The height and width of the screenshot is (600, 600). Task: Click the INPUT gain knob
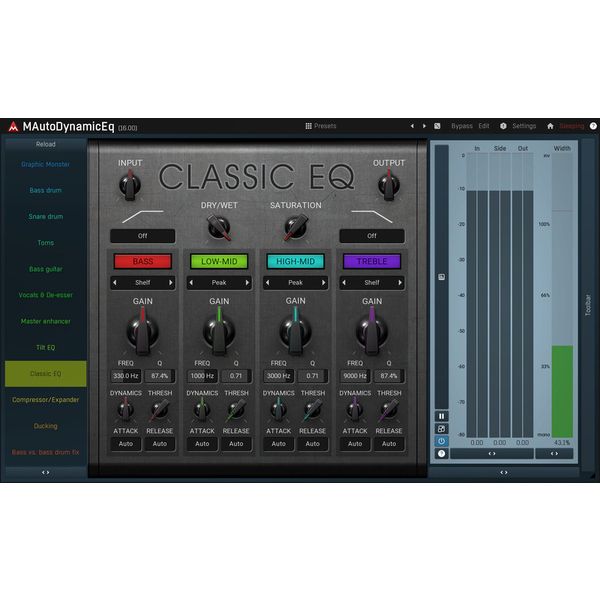[130, 185]
